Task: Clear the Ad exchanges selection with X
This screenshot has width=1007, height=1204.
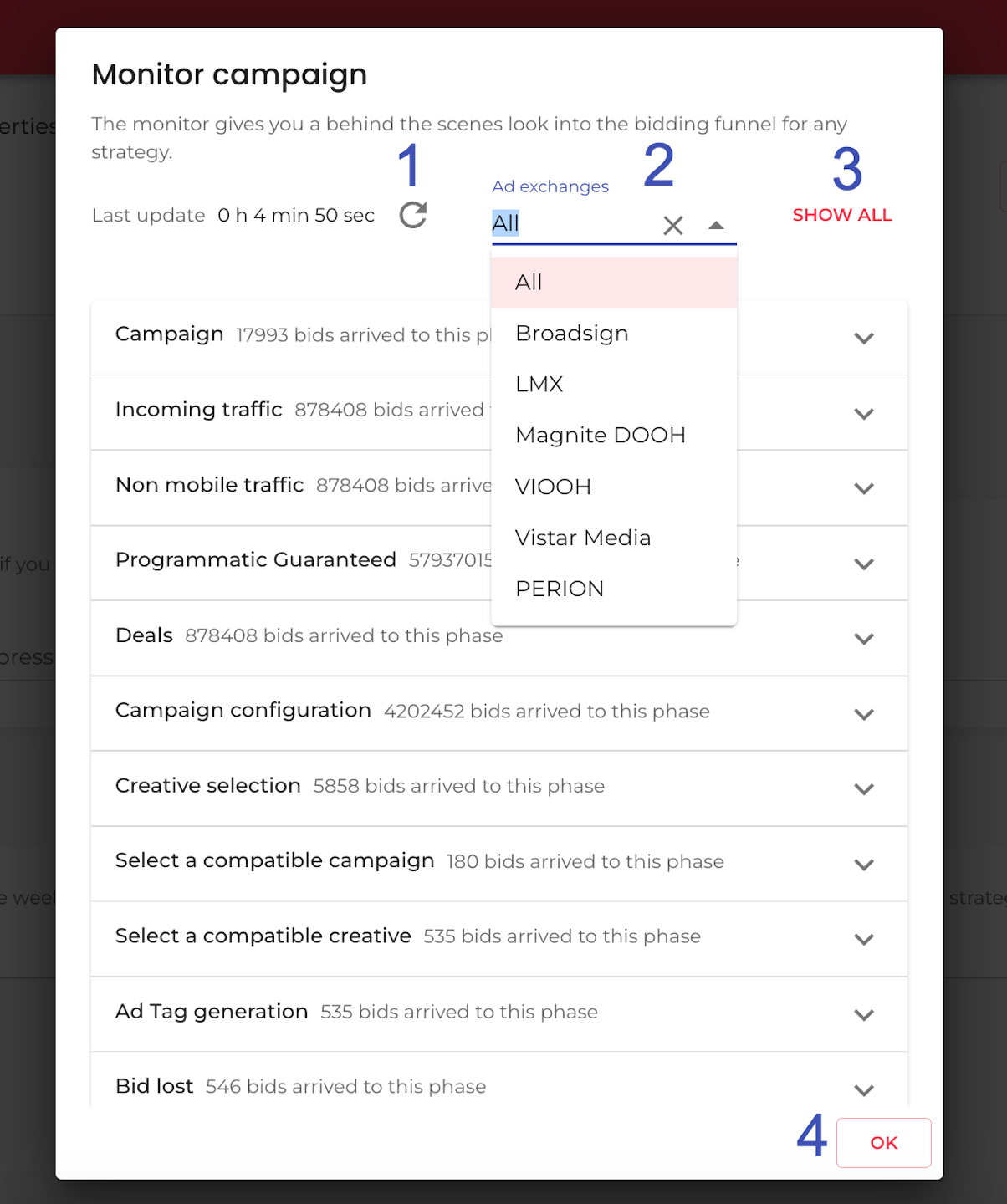Action: click(673, 225)
